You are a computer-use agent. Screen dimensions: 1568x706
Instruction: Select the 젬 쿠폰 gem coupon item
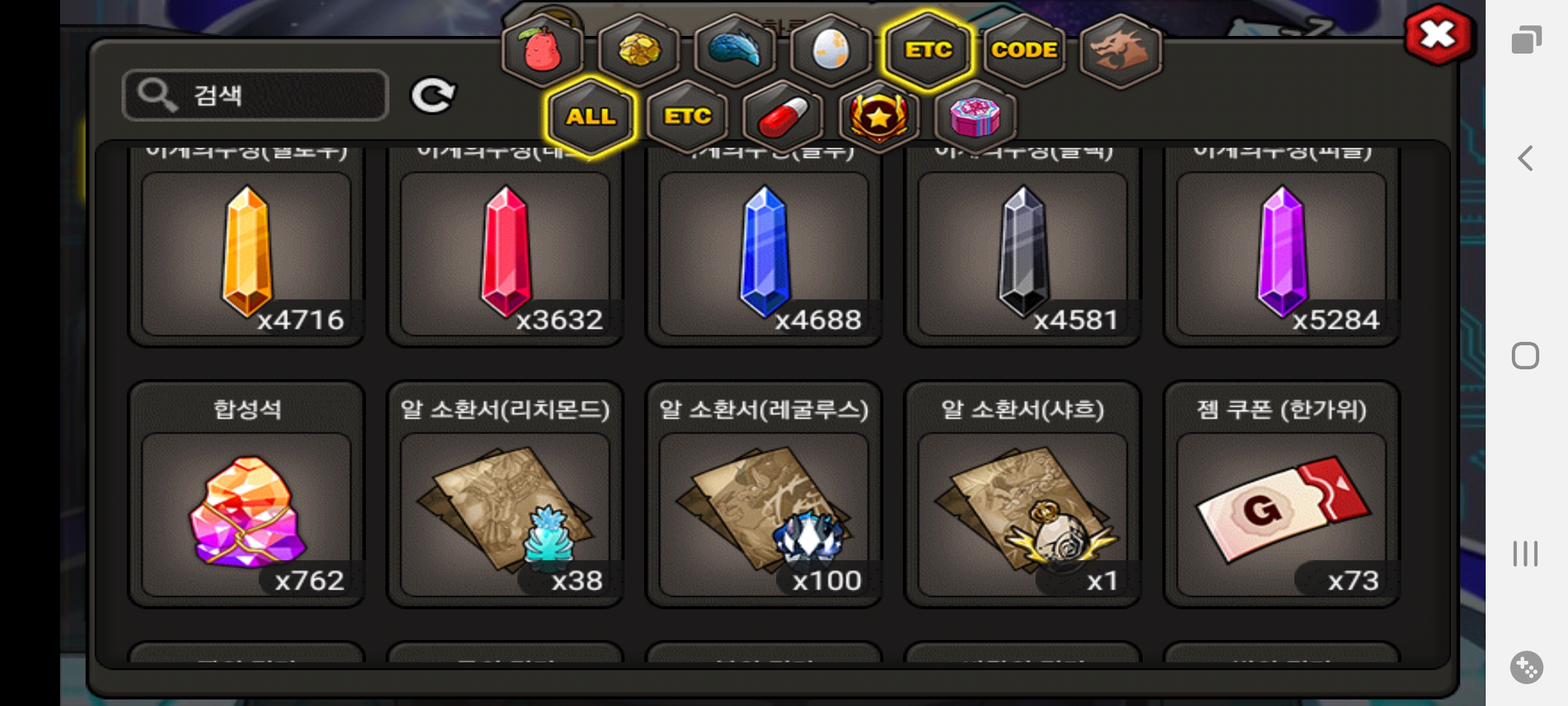1282,495
